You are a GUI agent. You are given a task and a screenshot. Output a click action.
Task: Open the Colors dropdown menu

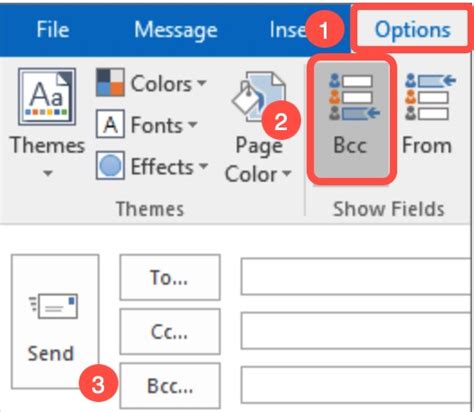click(x=201, y=82)
